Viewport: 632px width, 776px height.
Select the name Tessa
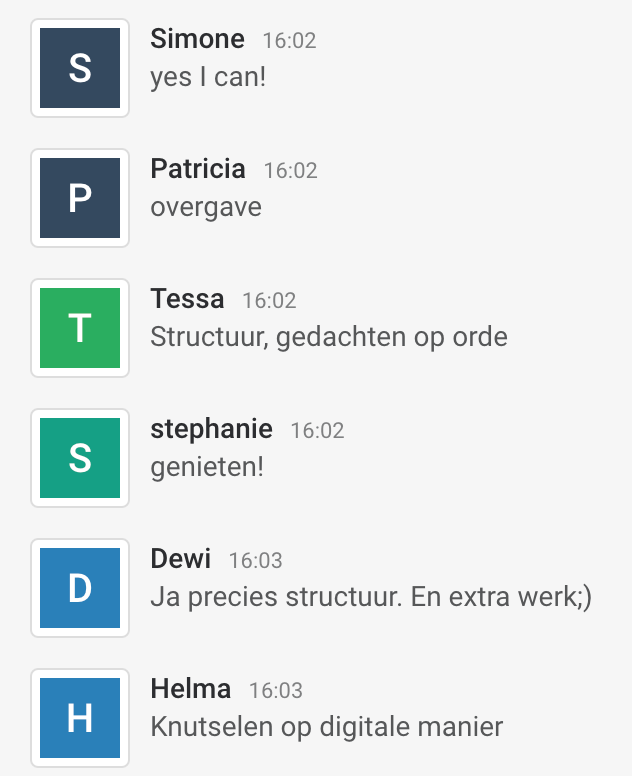(187, 299)
